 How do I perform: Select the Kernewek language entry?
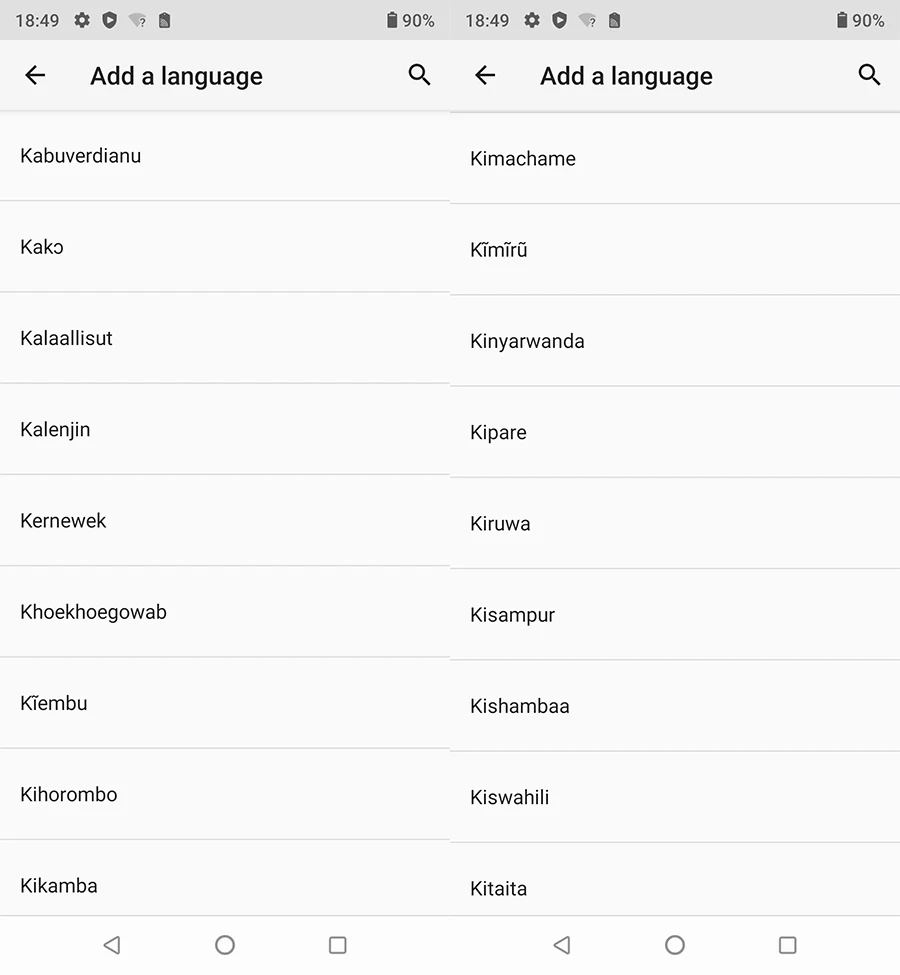pos(64,520)
